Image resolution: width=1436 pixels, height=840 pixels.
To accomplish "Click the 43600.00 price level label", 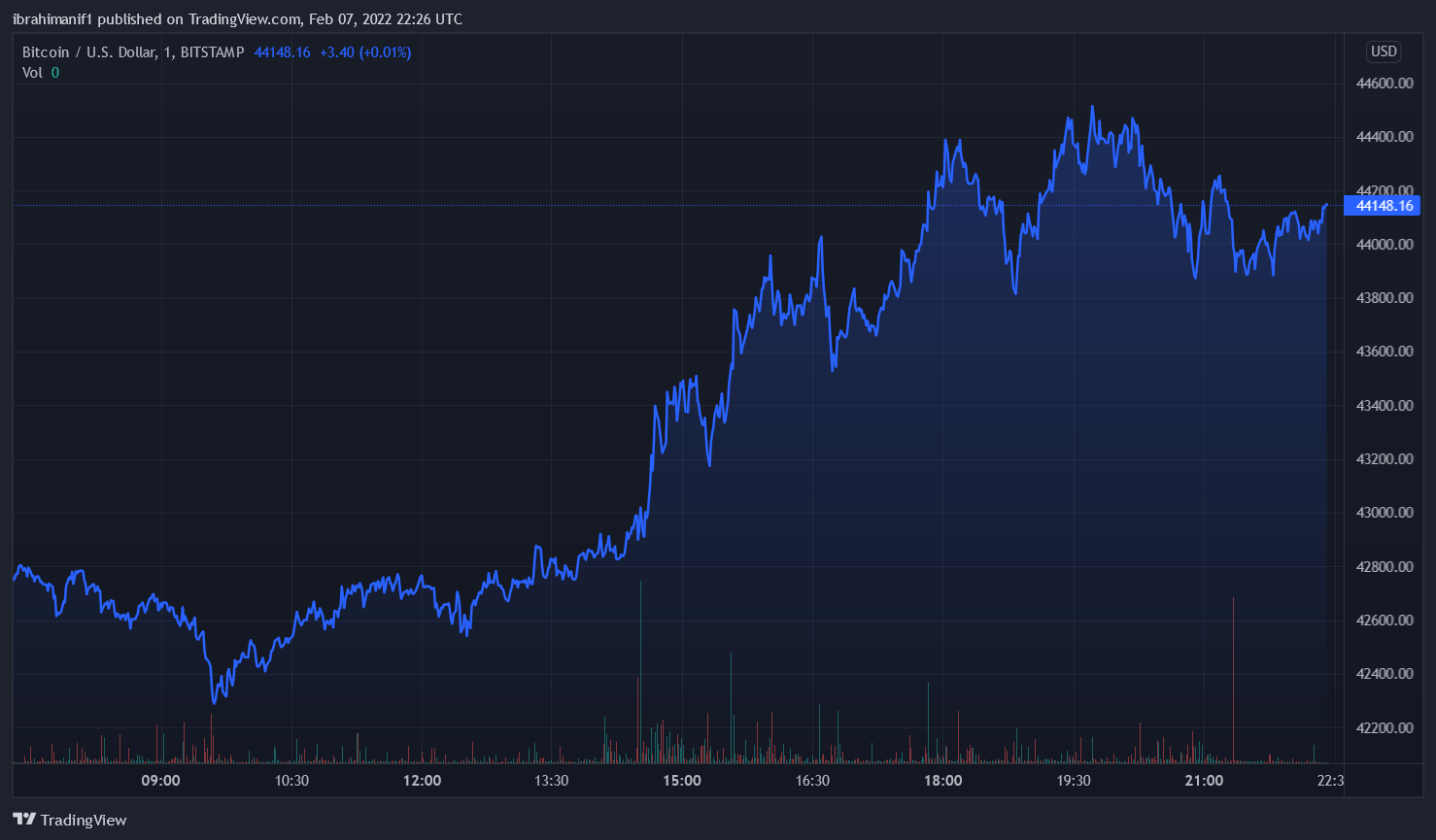I will (x=1384, y=352).
